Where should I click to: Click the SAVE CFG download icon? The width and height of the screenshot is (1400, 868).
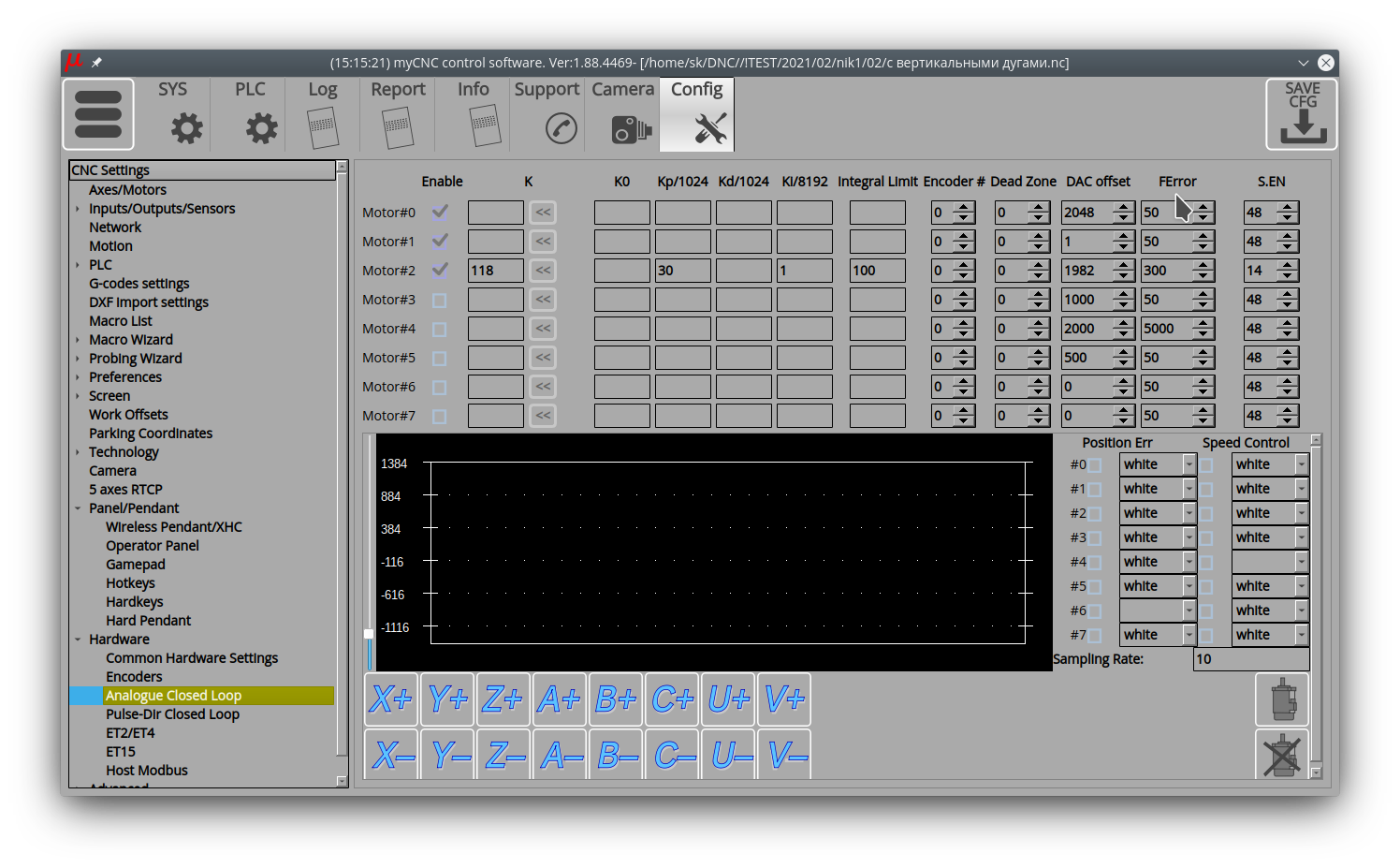coord(1302,114)
